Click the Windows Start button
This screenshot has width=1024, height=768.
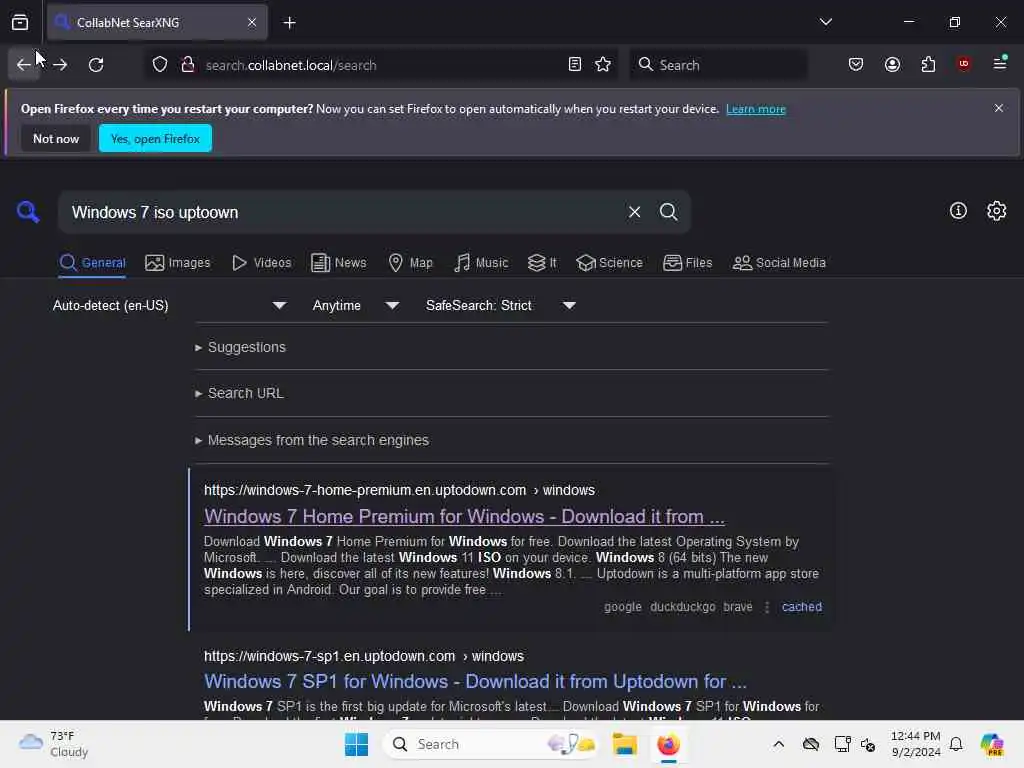point(357,744)
